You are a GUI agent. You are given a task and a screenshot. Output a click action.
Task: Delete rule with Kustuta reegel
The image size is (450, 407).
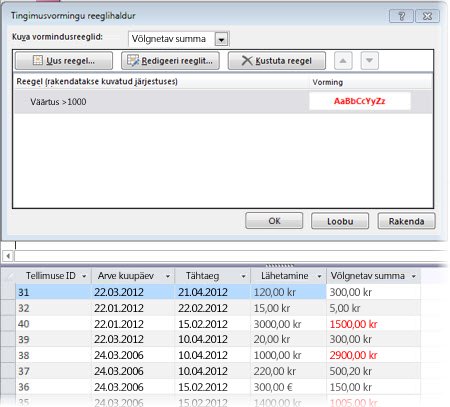(x=277, y=61)
